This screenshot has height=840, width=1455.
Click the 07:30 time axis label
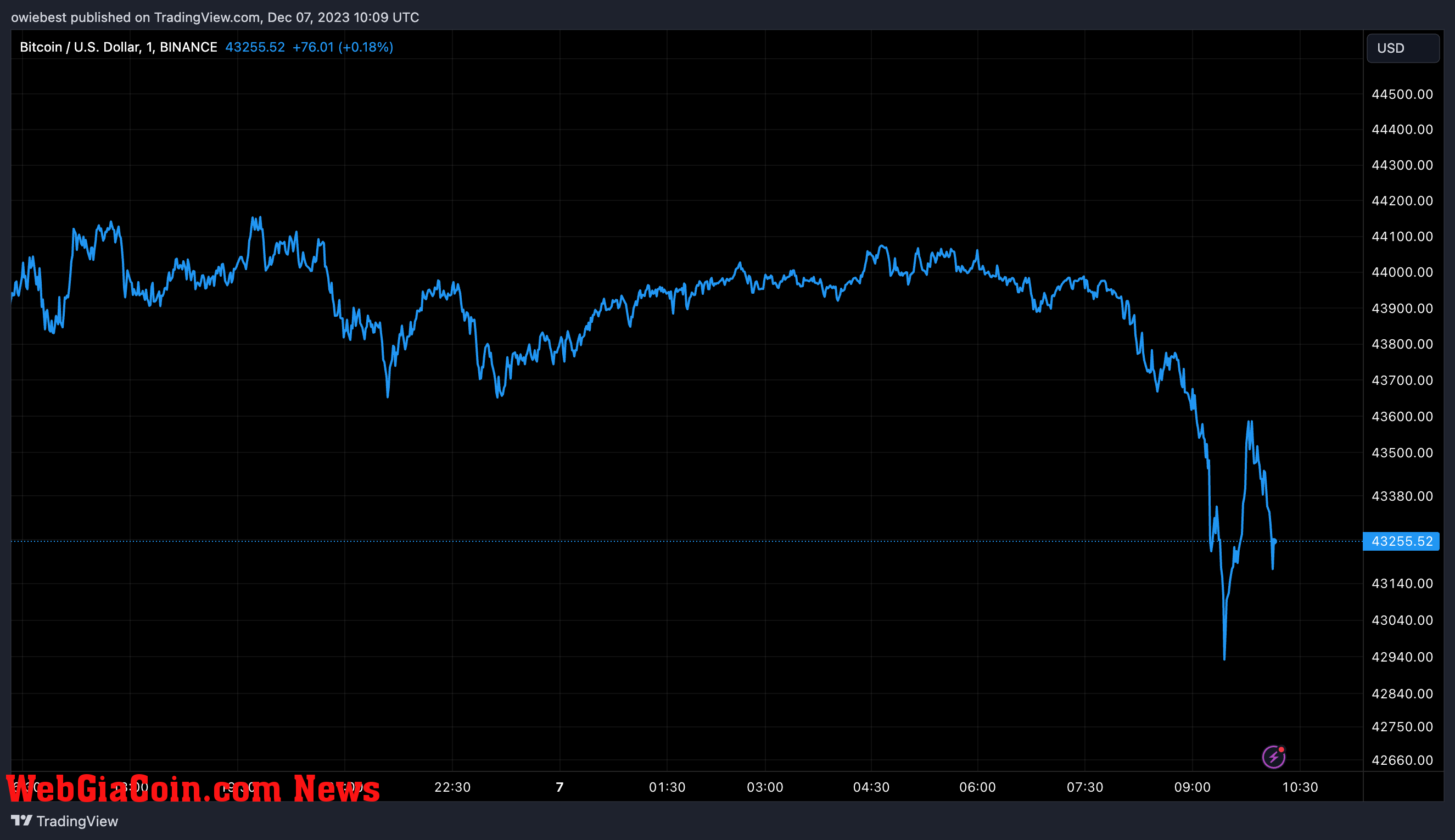(x=1084, y=787)
